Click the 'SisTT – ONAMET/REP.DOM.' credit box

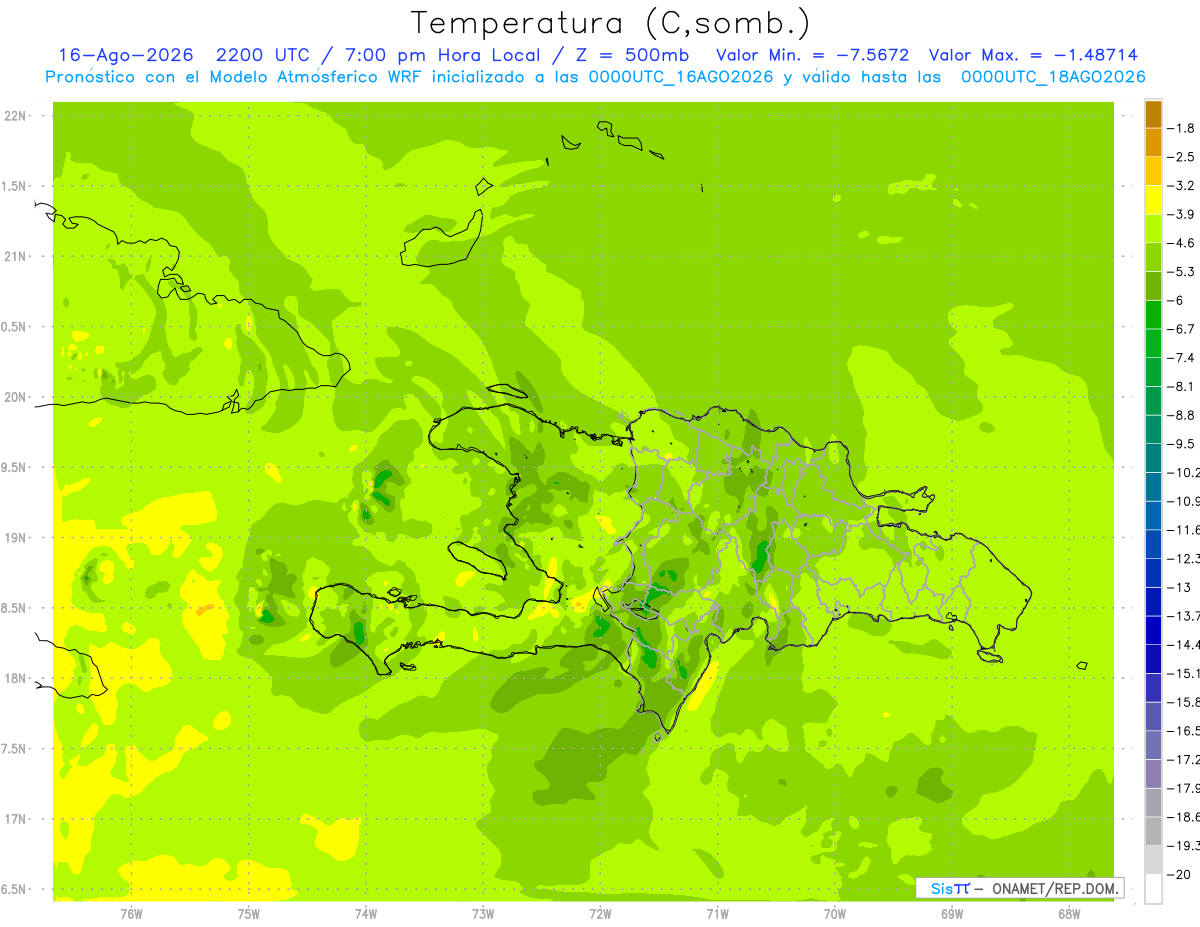pyautogui.click(x=1020, y=888)
